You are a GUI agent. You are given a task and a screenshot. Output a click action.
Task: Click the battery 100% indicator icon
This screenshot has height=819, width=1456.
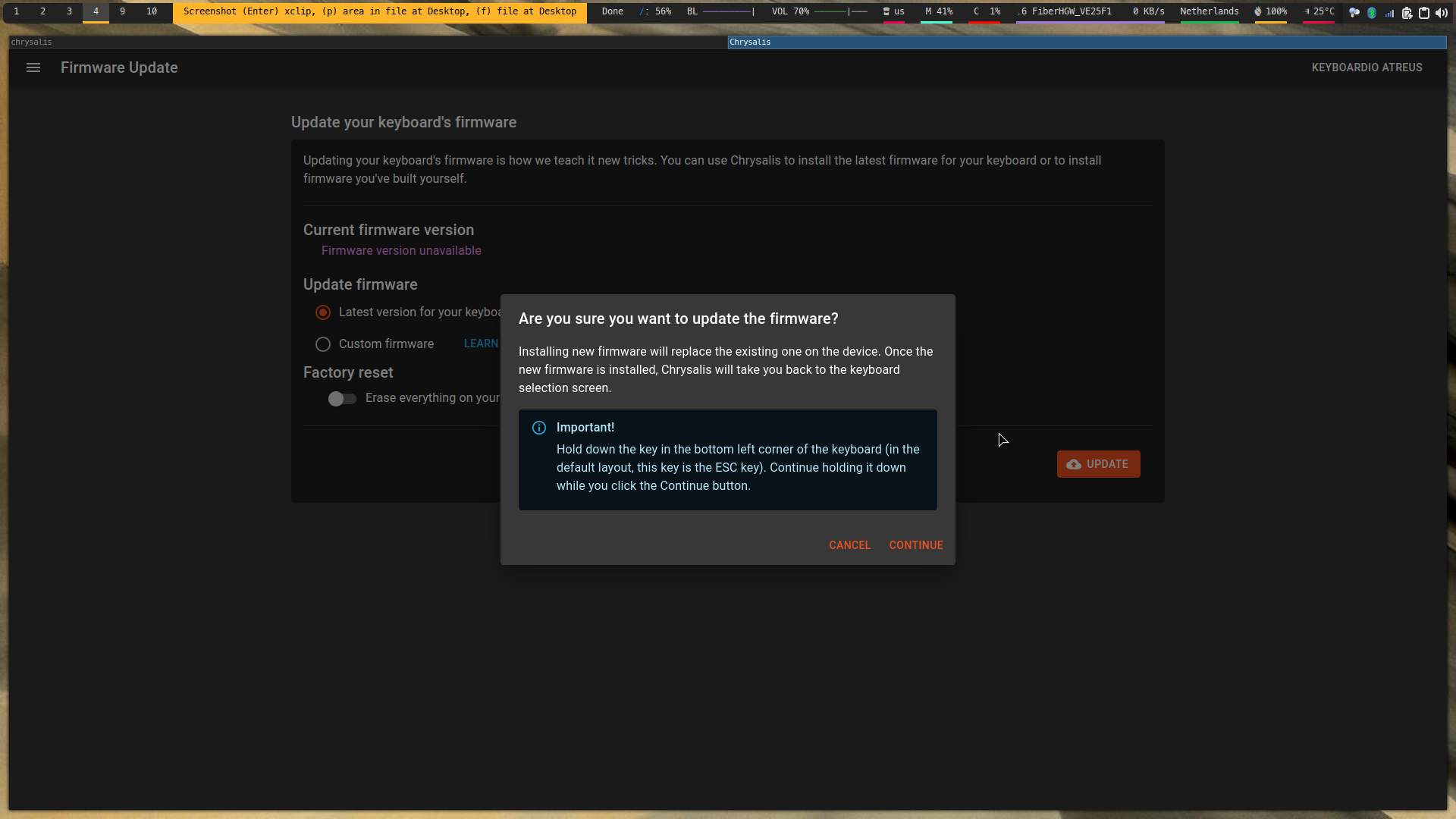coord(1258,12)
